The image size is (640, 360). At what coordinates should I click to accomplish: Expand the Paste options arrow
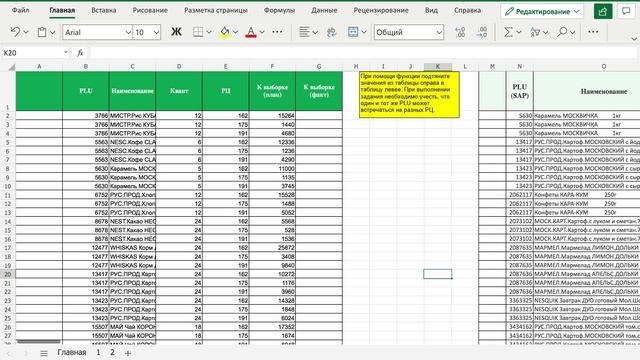pos(53,32)
